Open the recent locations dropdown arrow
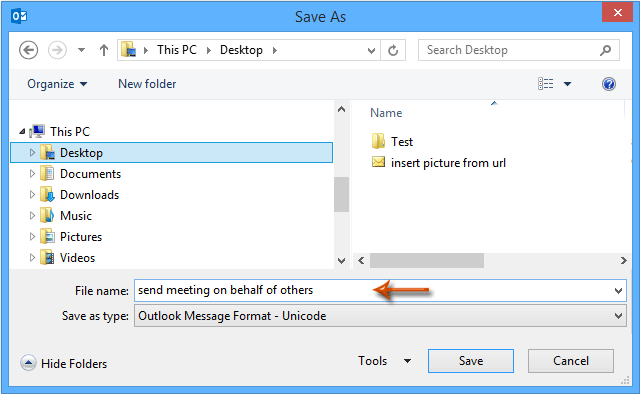This screenshot has width=640, height=394. [82, 50]
